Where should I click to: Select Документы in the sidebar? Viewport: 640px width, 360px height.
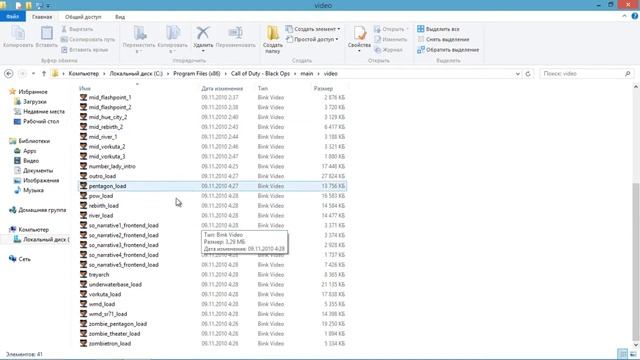pos(38,171)
